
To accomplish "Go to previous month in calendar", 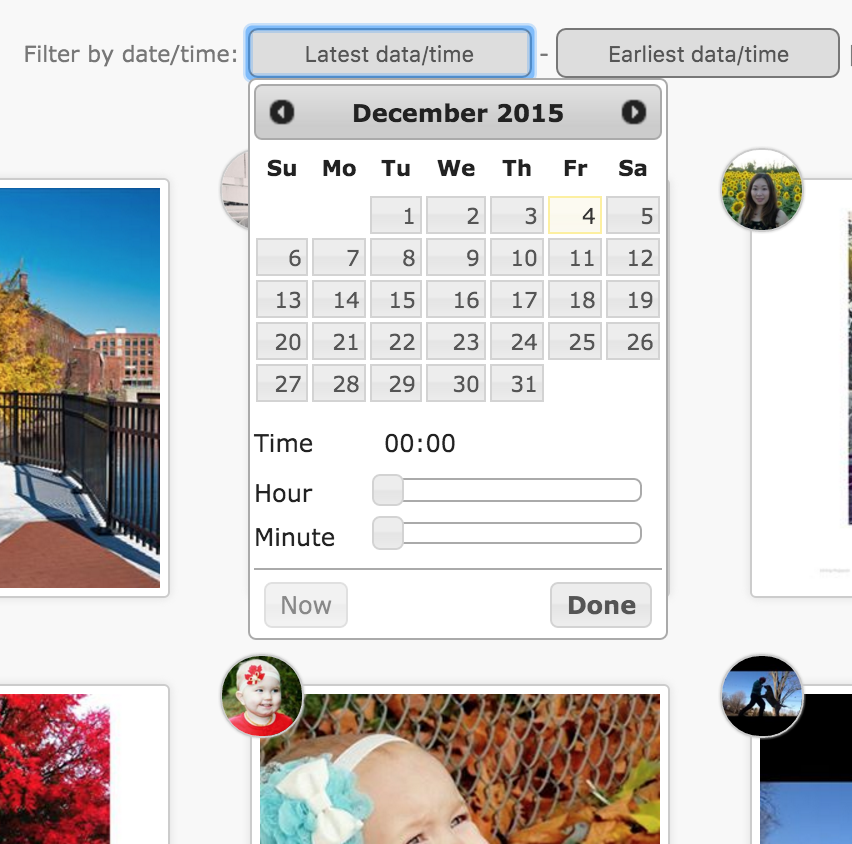I will point(282,112).
